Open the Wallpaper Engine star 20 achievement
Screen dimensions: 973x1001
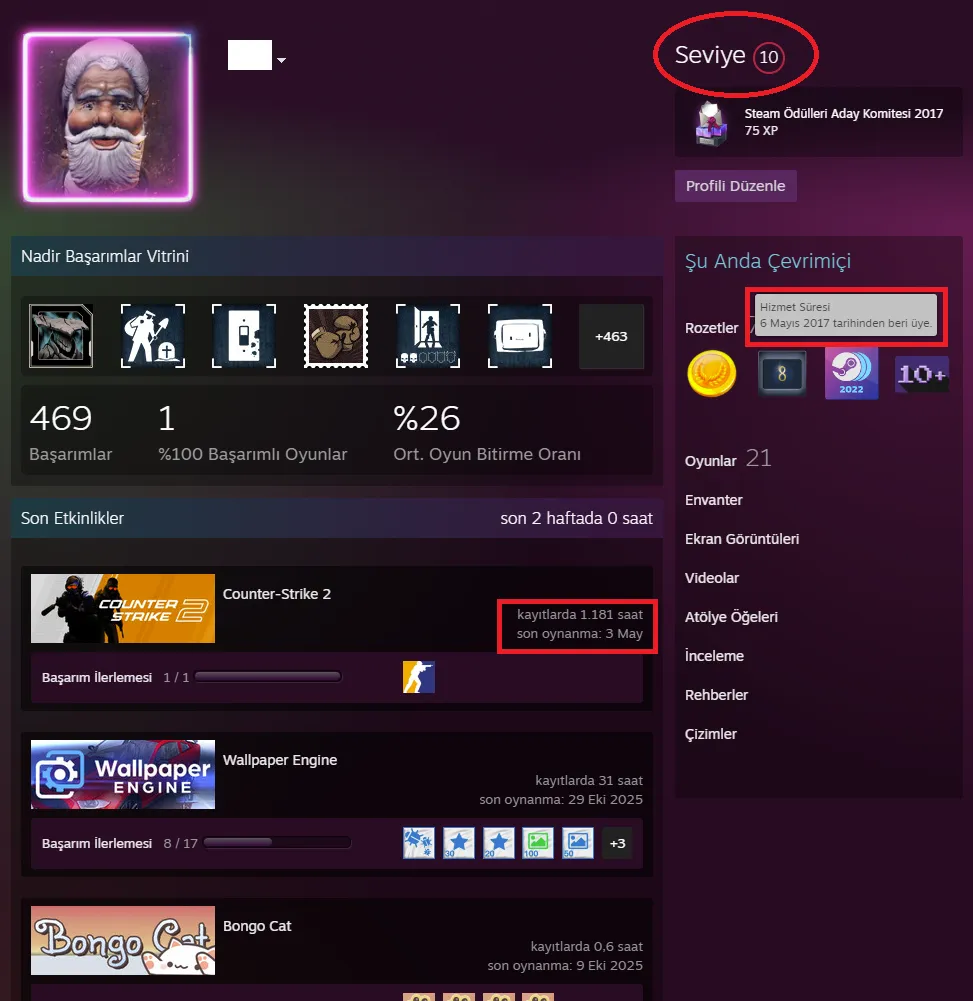point(499,843)
